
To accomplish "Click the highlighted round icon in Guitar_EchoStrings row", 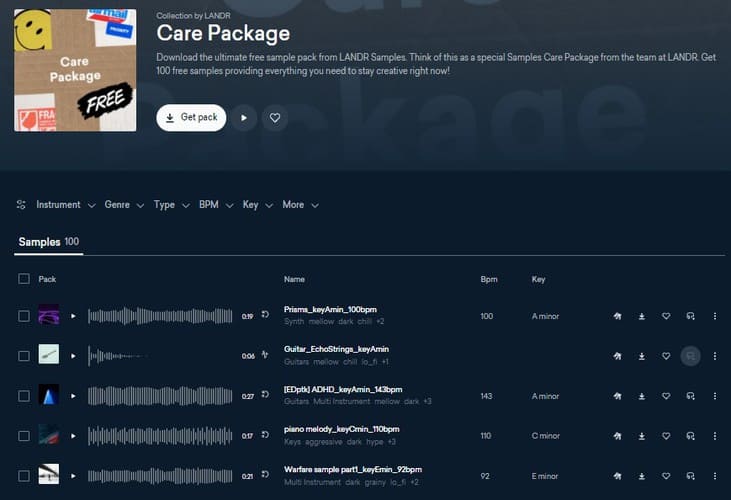I will 690,356.
